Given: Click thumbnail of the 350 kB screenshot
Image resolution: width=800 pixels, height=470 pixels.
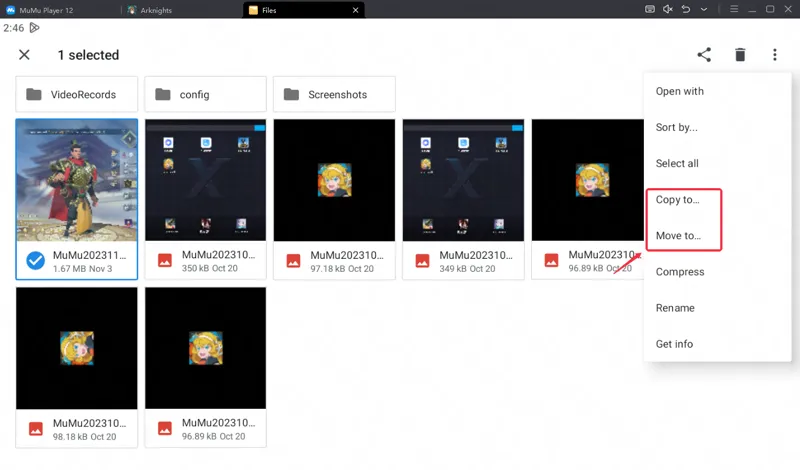Looking at the screenshot, I should [x=206, y=180].
